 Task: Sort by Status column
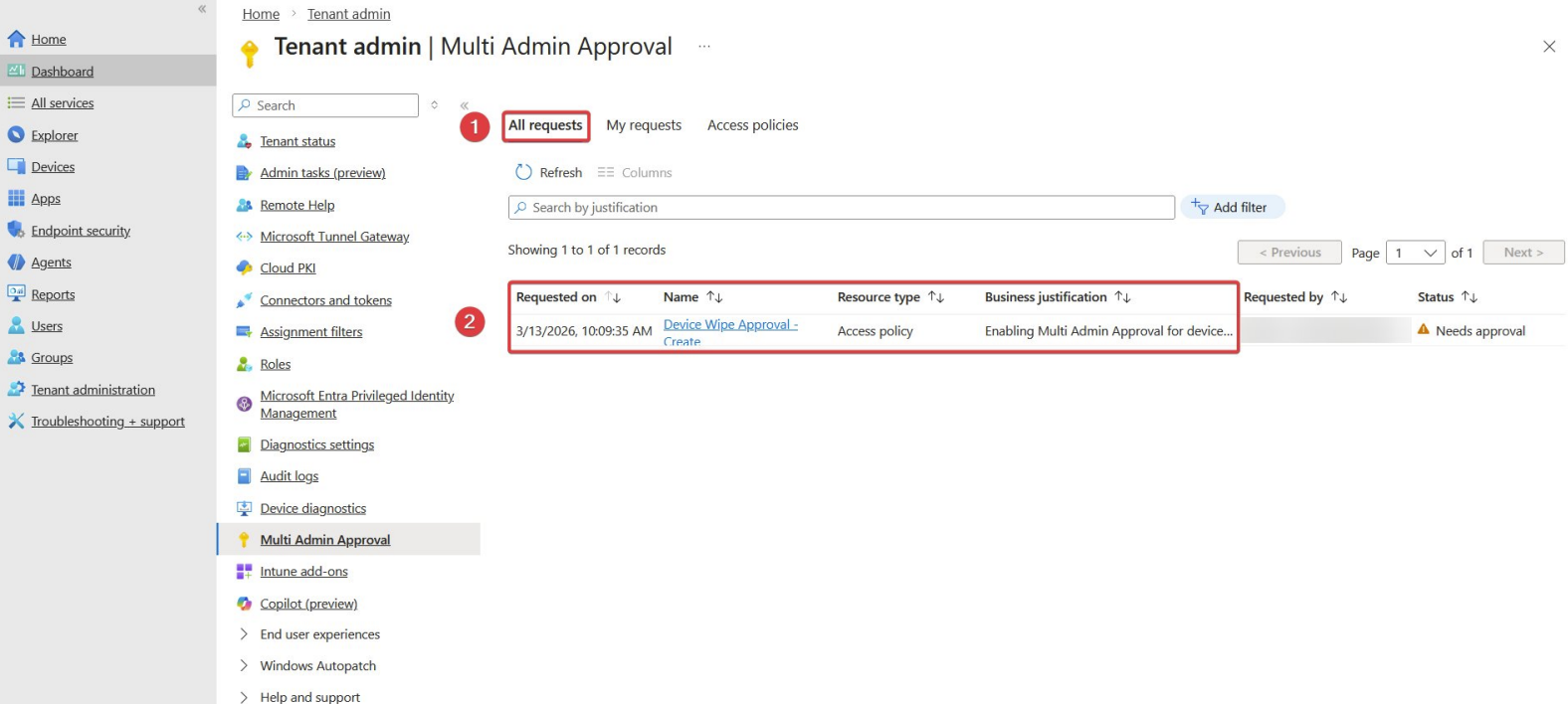tap(1470, 297)
